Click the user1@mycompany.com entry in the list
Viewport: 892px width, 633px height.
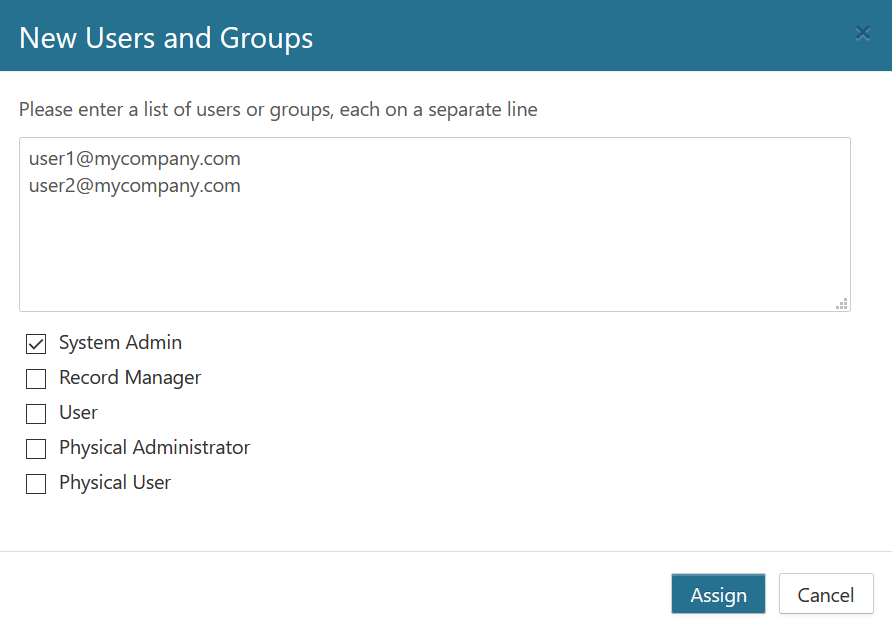click(x=135, y=159)
